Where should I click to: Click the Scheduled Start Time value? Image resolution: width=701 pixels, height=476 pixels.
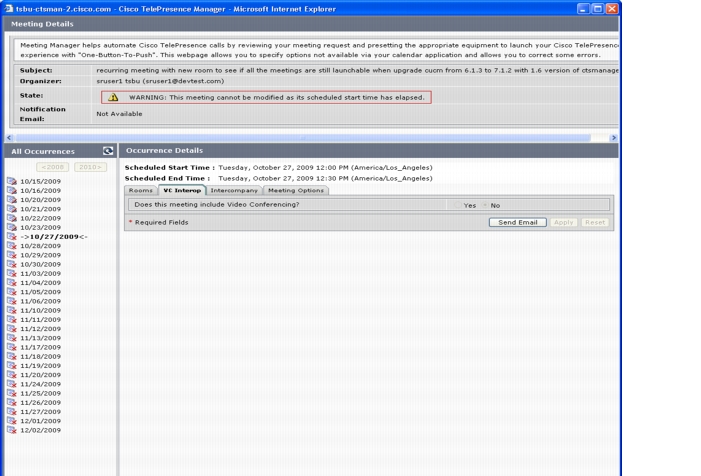(325, 168)
